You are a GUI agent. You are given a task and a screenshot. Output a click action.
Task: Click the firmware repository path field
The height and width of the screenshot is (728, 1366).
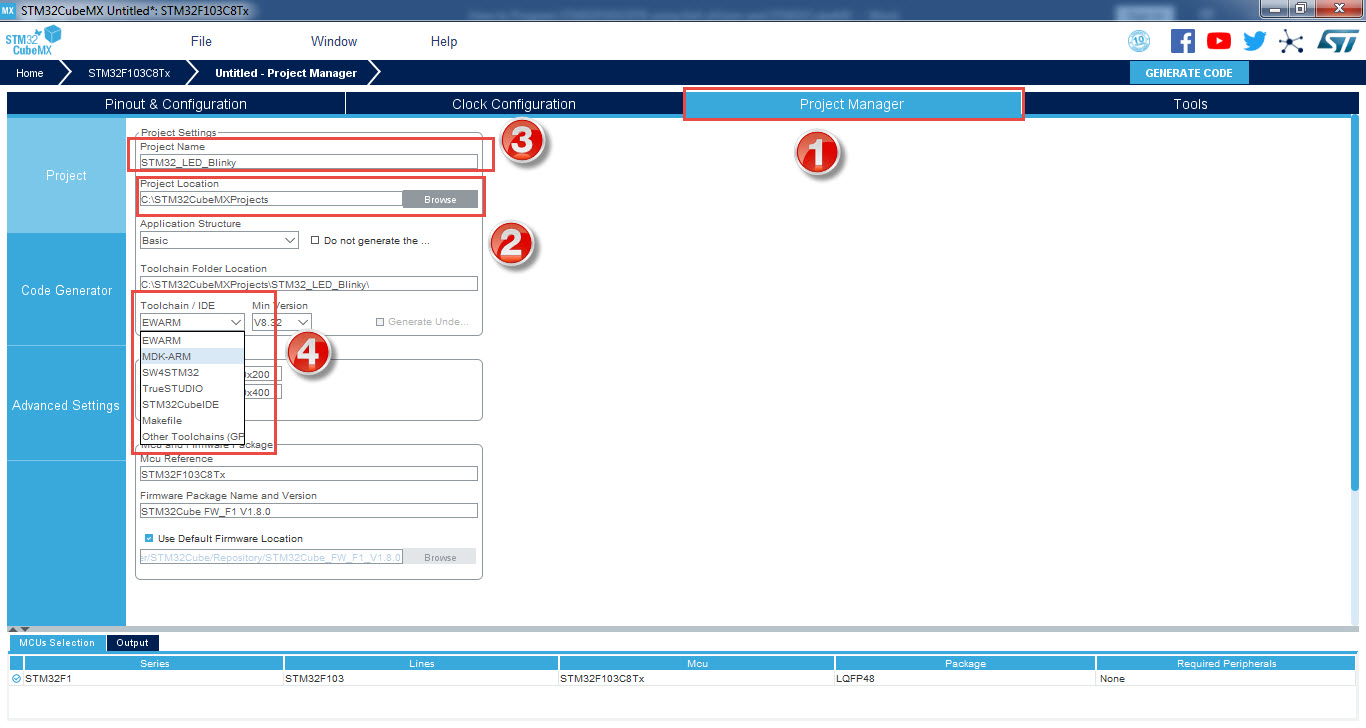click(271, 557)
